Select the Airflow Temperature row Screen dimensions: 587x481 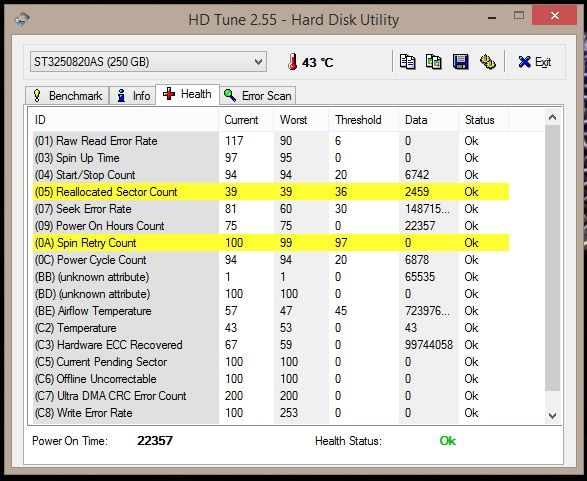click(271, 311)
